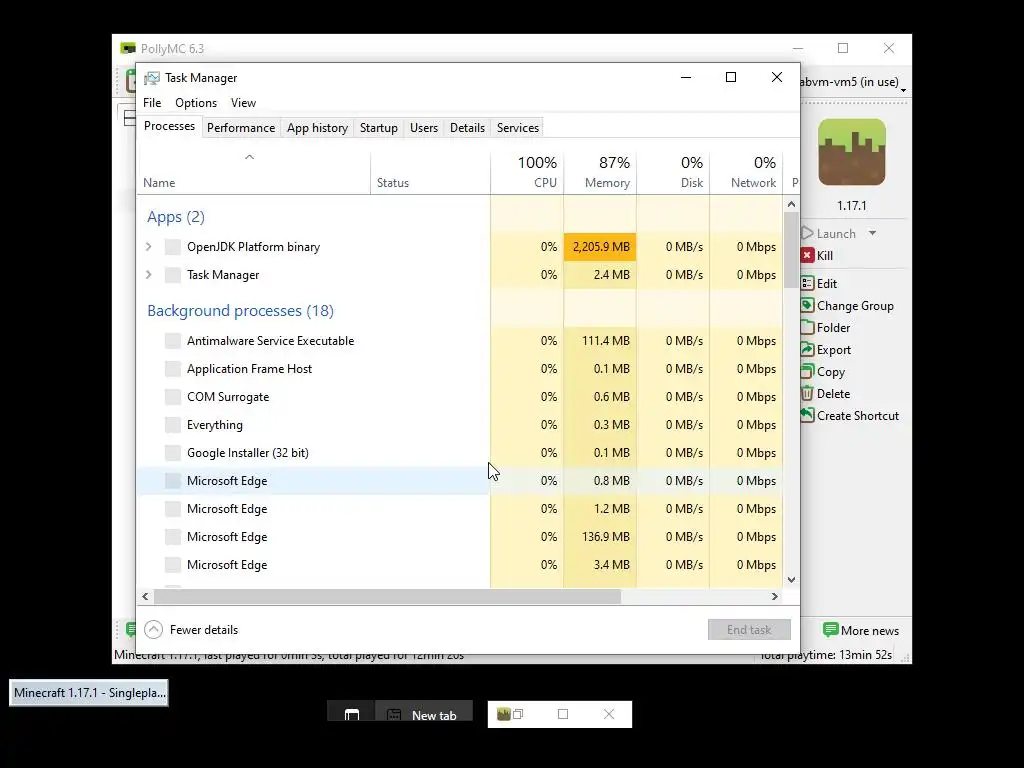Click the New tab browser icon at bottom
The height and width of the screenshot is (768, 1024).
pyautogui.click(x=394, y=715)
